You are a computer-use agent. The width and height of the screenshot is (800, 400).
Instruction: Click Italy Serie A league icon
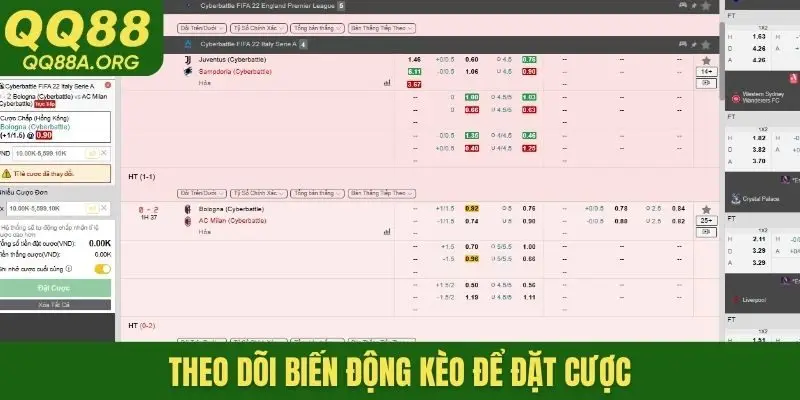point(188,44)
